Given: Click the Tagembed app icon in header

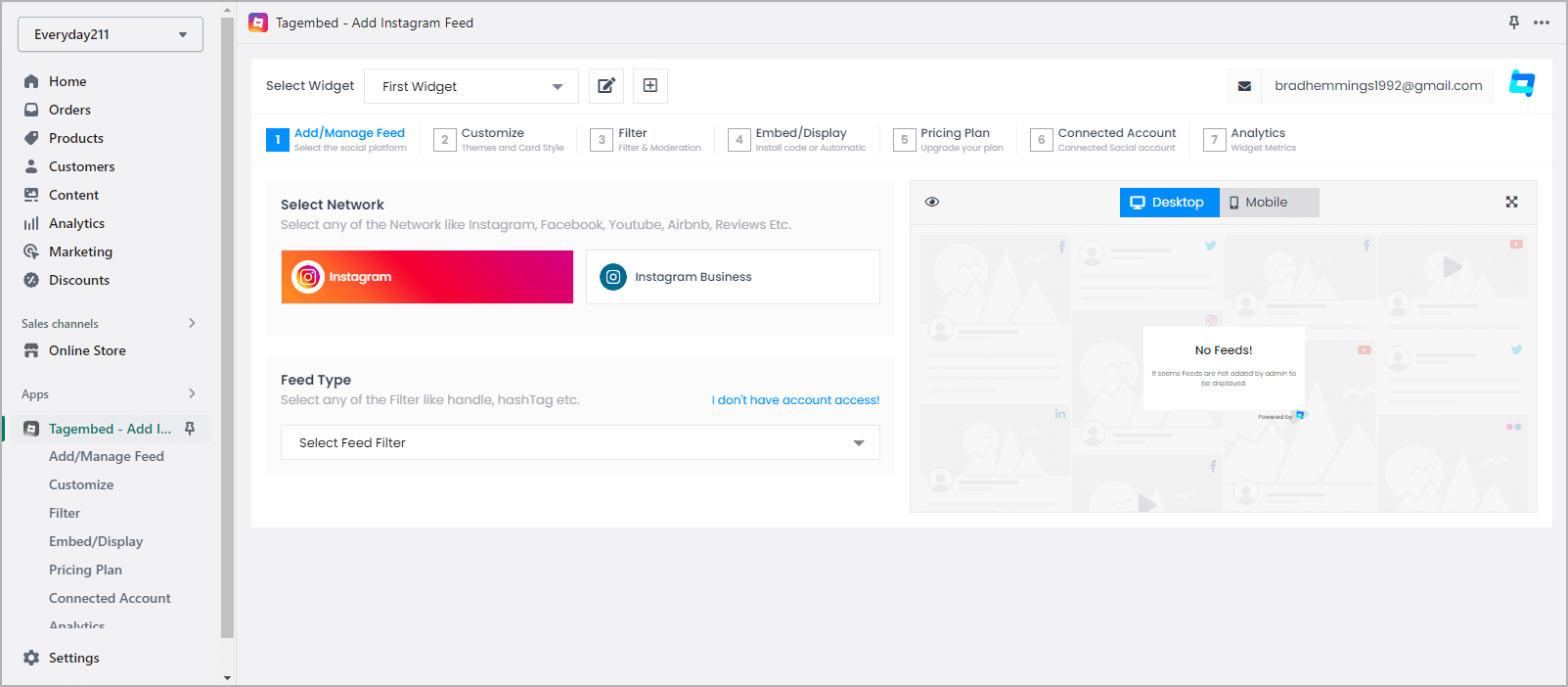Looking at the screenshot, I should tap(258, 23).
